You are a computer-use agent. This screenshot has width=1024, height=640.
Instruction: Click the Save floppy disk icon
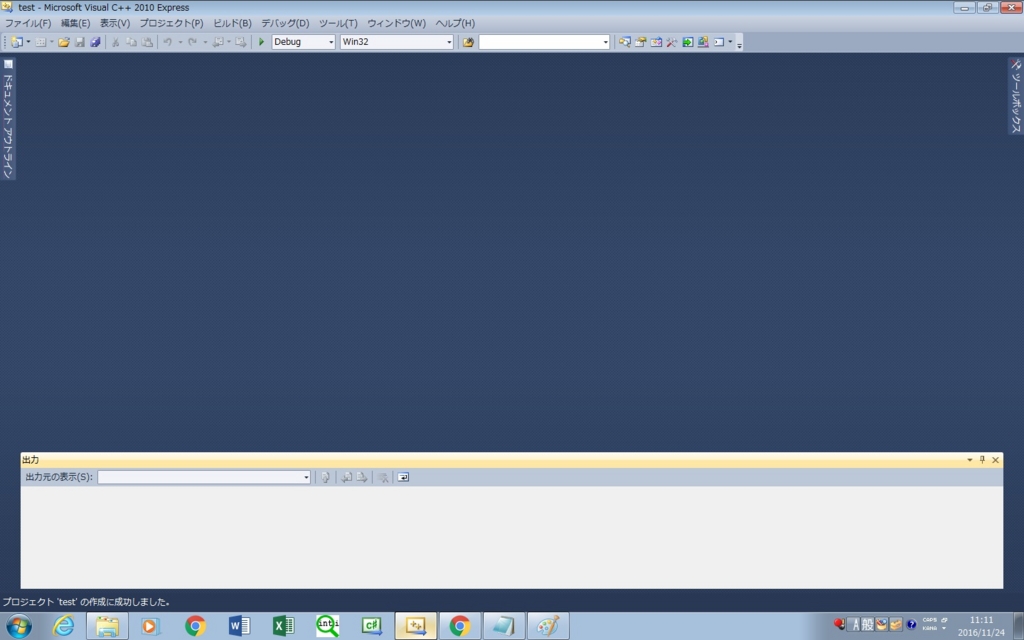click(x=80, y=42)
